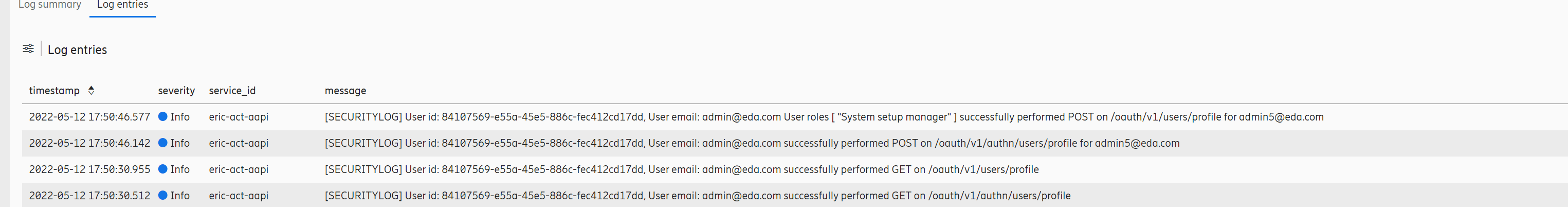Click the service_id column header
The image size is (1568, 207).
232,90
